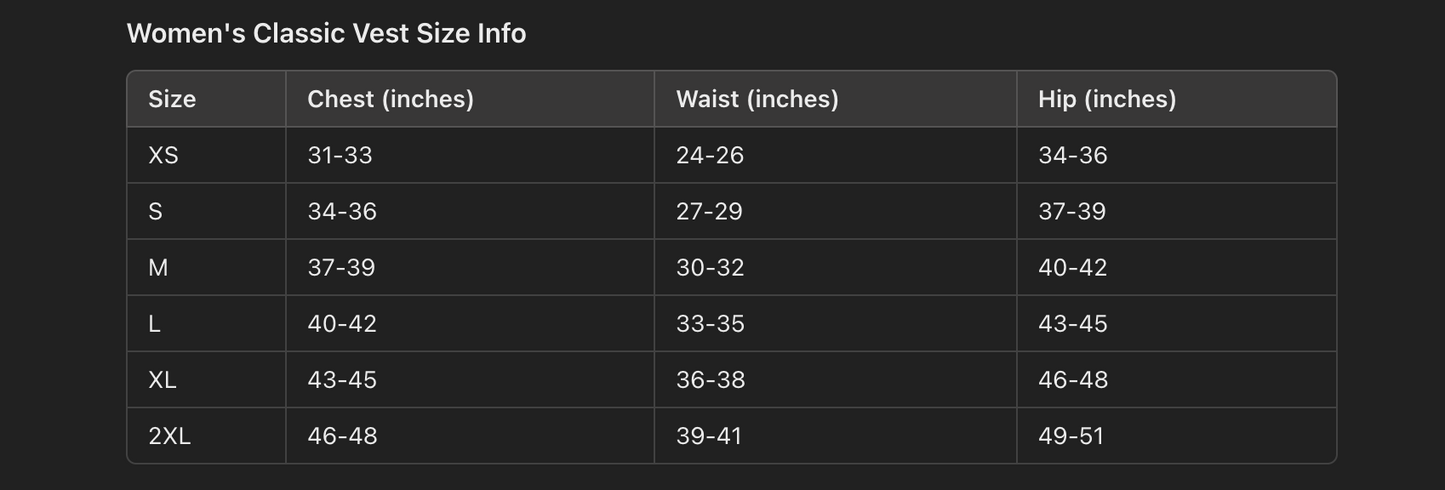The image size is (1445, 490).
Task: Click the S size row label
Action: [x=155, y=211]
